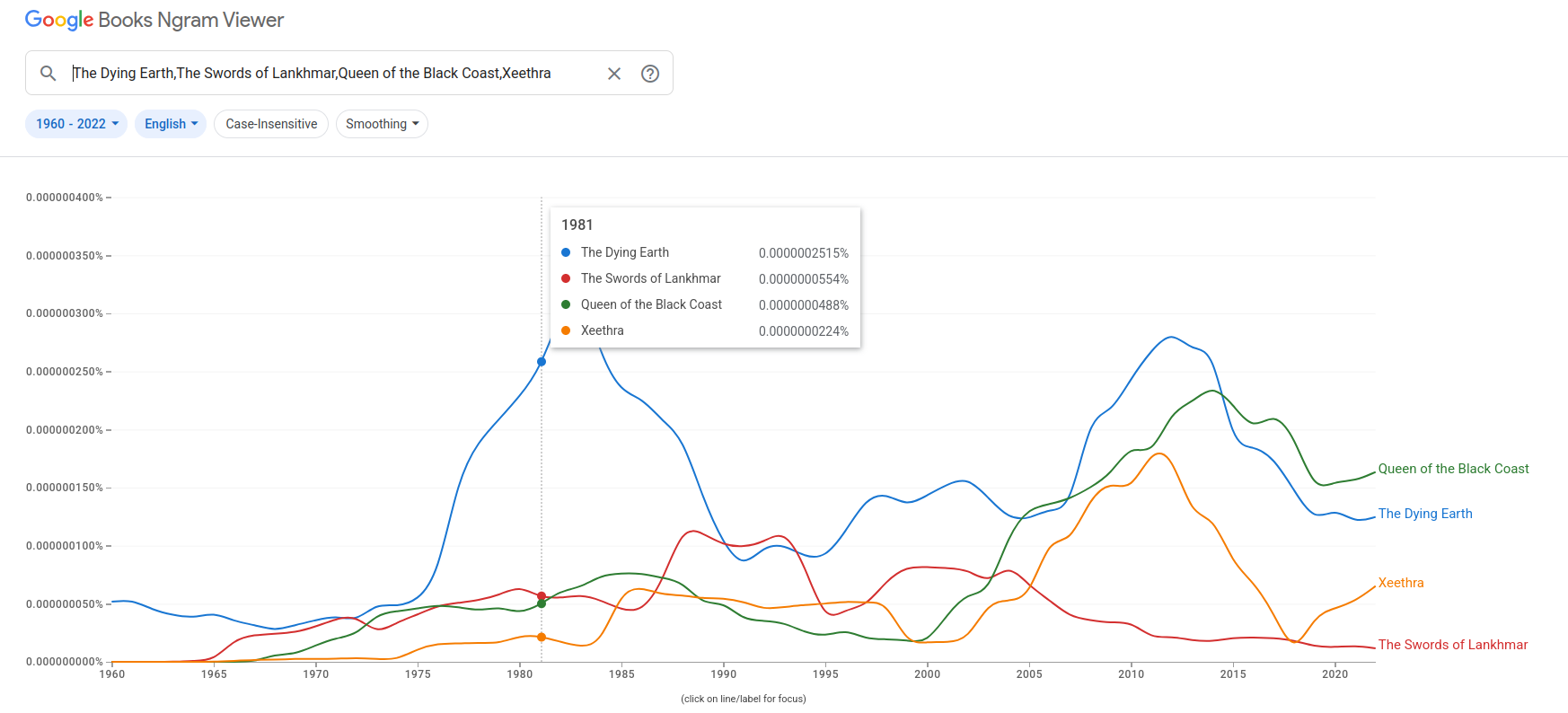Click blue swatch beside The Dying Earth in tooltip
This screenshot has width=1568, height=713.
coord(566,252)
